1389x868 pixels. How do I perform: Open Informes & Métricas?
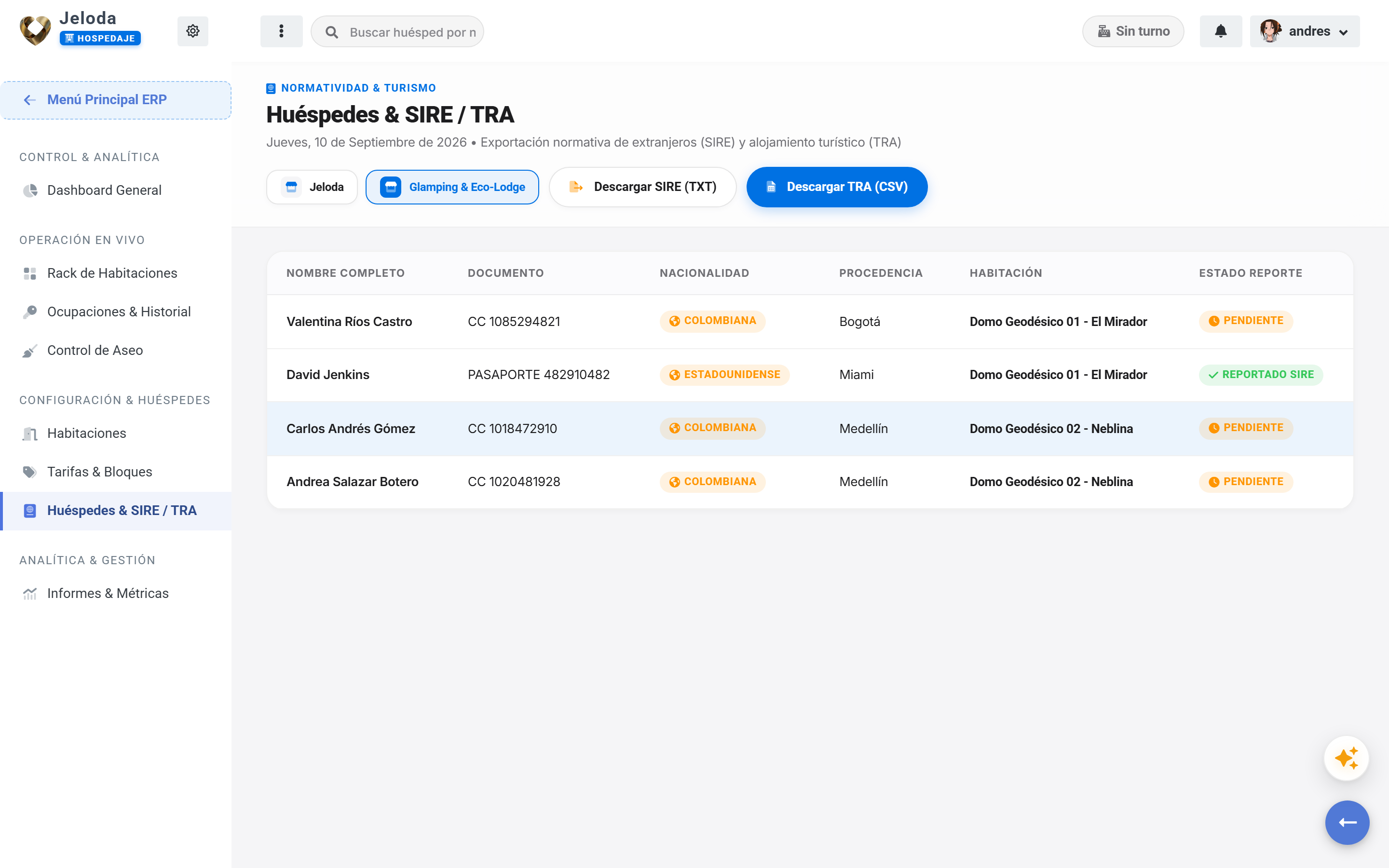(116, 593)
